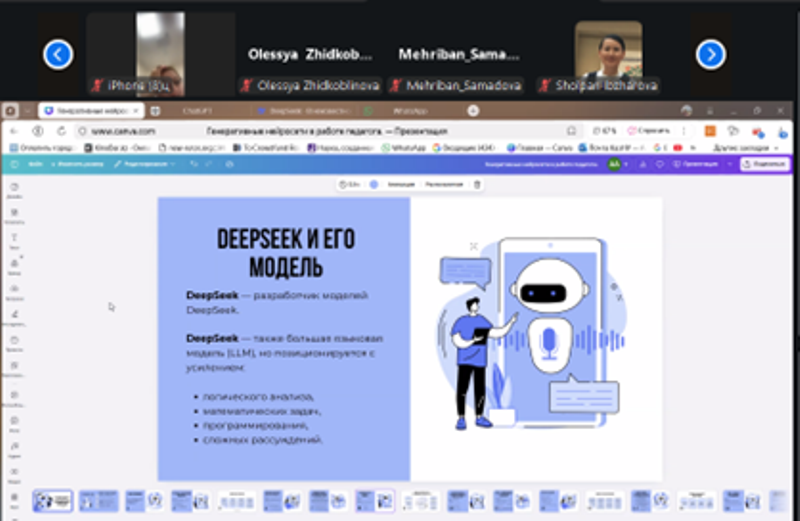Open the background color swatch above the slide
This screenshot has width=800, height=521.
click(x=373, y=184)
